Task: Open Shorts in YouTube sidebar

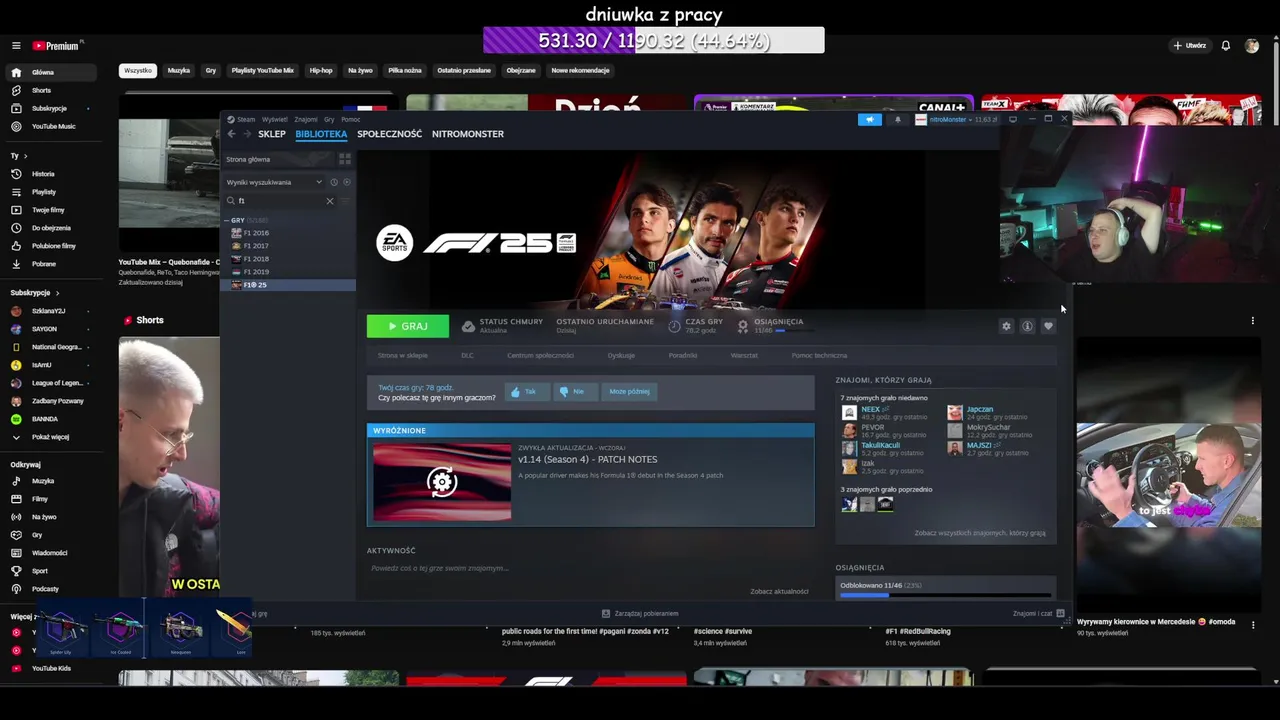Action: click(50, 90)
